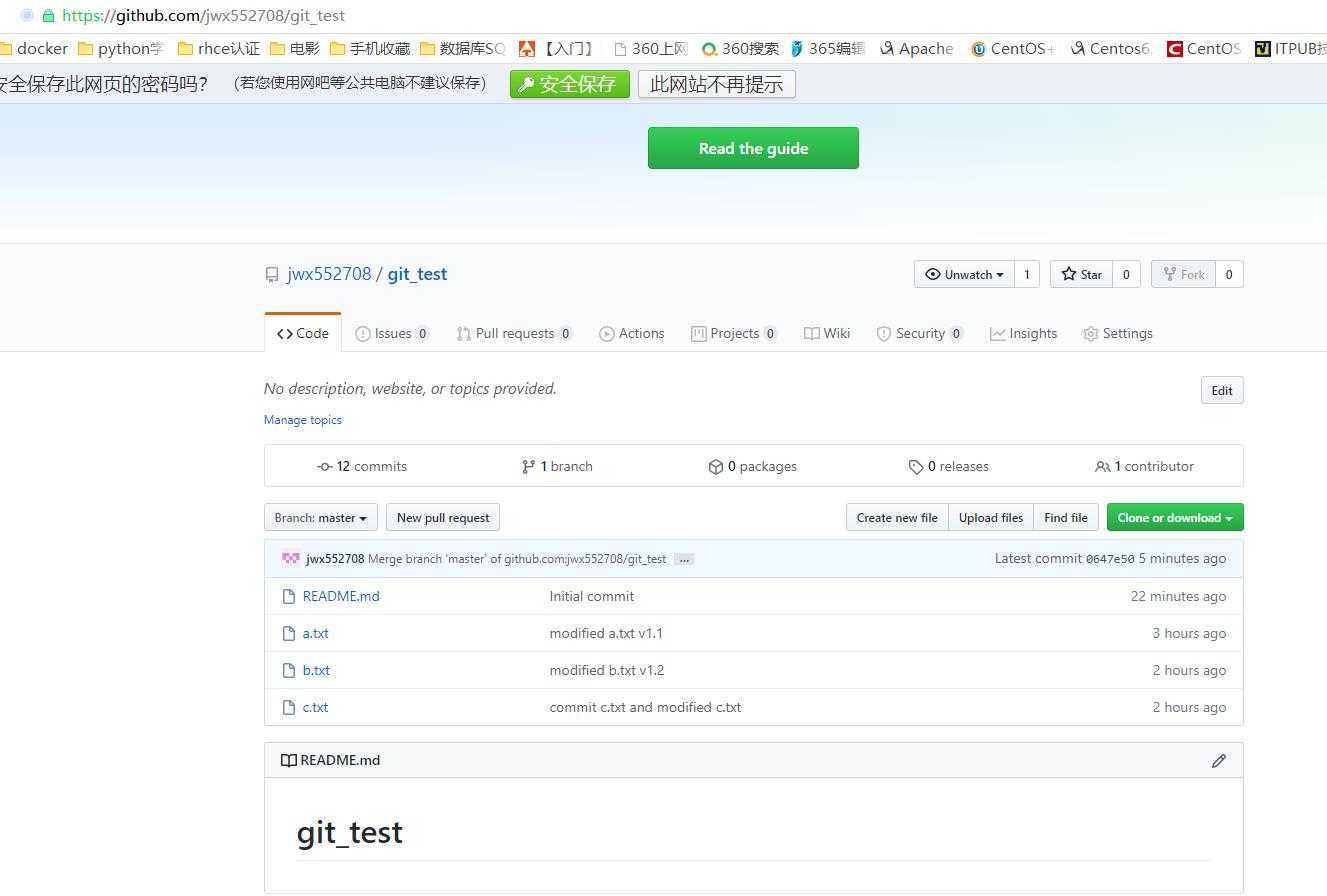
Task: Open the README.md file link
Action: point(341,596)
